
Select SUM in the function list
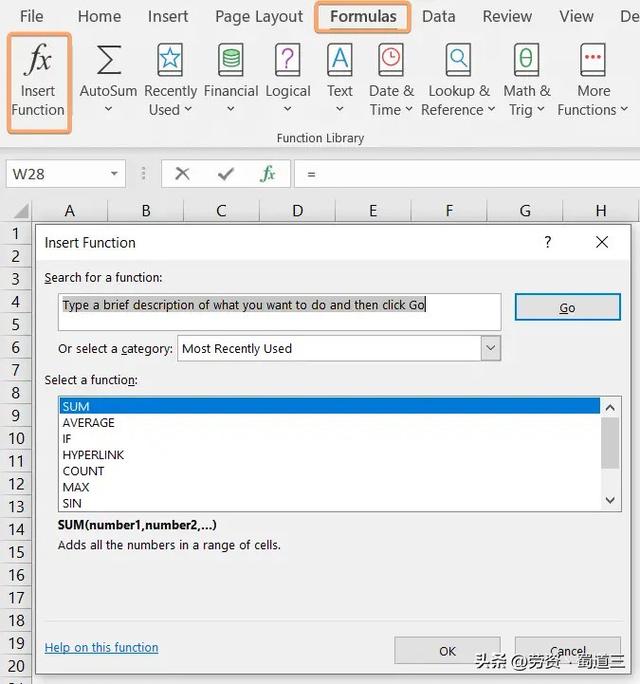[329, 406]
